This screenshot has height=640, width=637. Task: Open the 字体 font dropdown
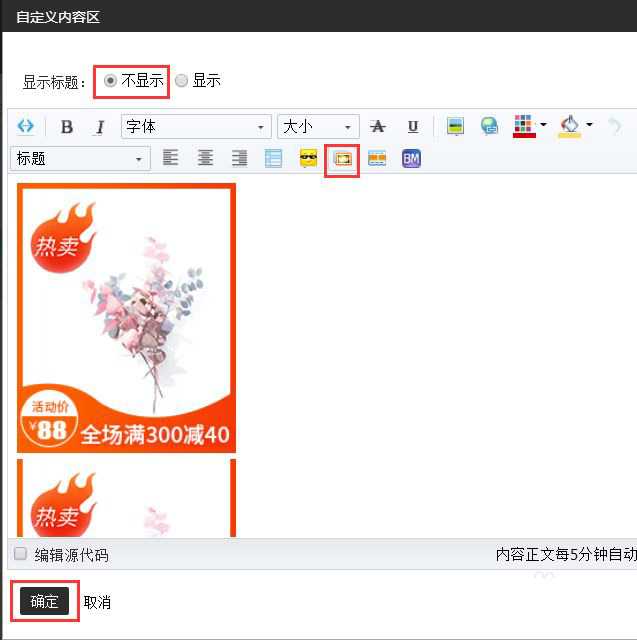[x=196, y=127]
